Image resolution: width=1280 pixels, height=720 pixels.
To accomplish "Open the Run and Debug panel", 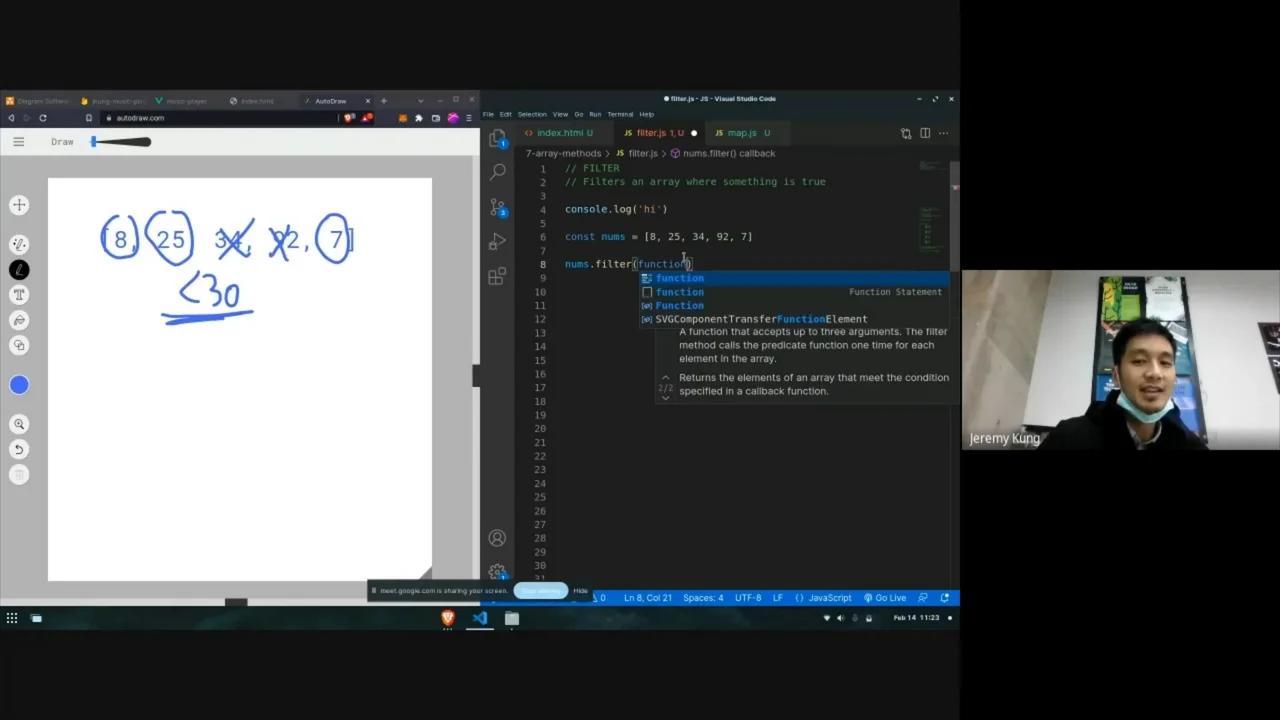I will tap(497, 240).
